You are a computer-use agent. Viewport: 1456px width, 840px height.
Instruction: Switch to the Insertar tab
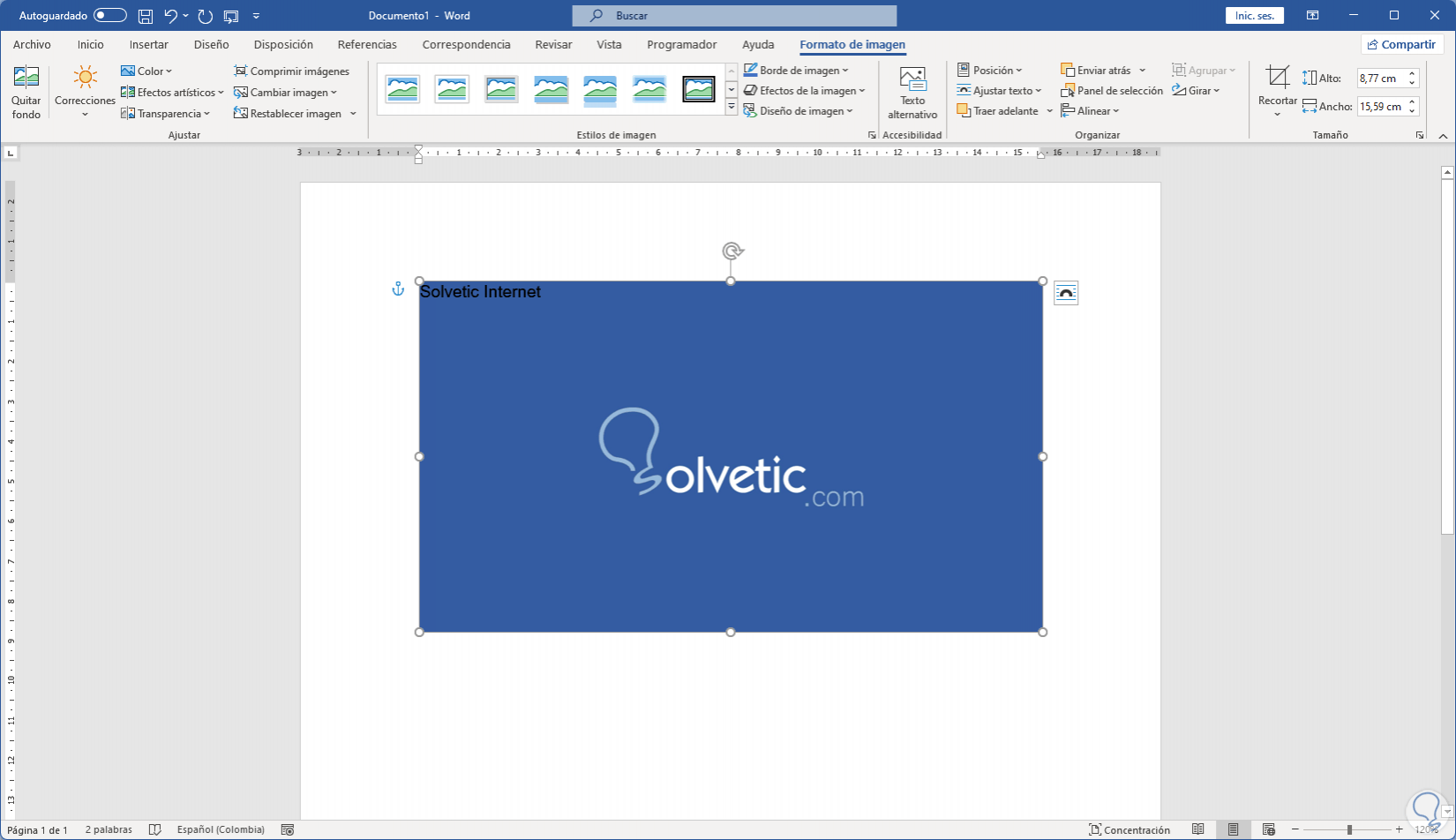click(148, 44)
